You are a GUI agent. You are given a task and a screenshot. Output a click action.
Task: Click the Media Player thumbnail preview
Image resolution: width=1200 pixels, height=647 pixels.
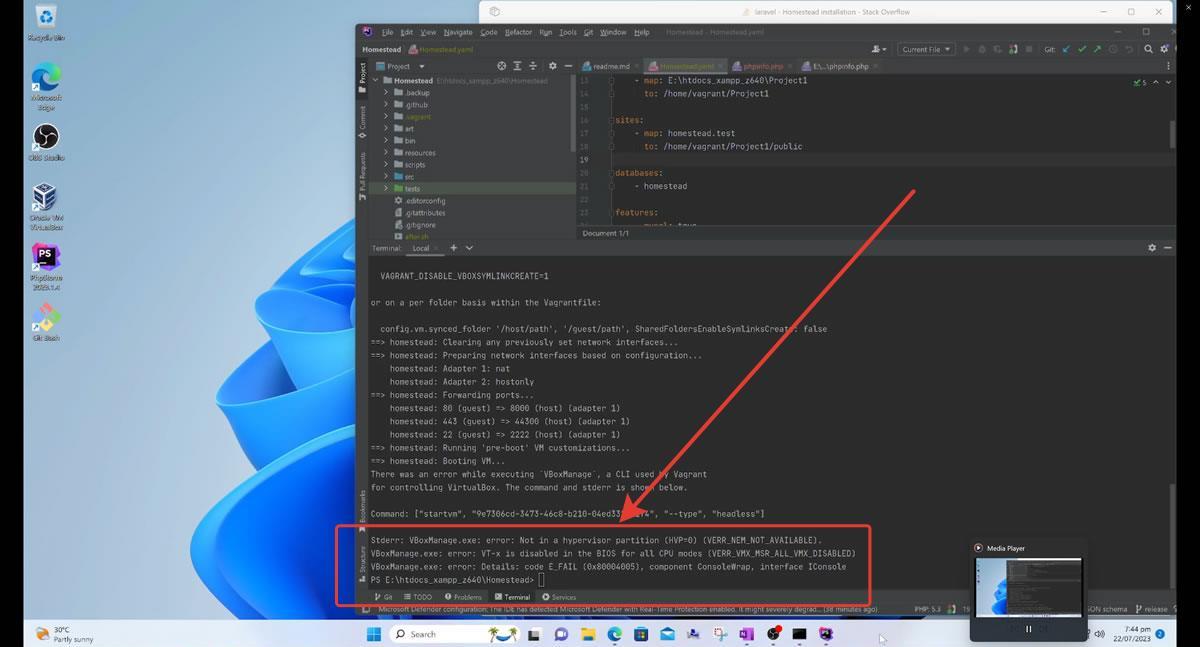[x=1028, y=589]
